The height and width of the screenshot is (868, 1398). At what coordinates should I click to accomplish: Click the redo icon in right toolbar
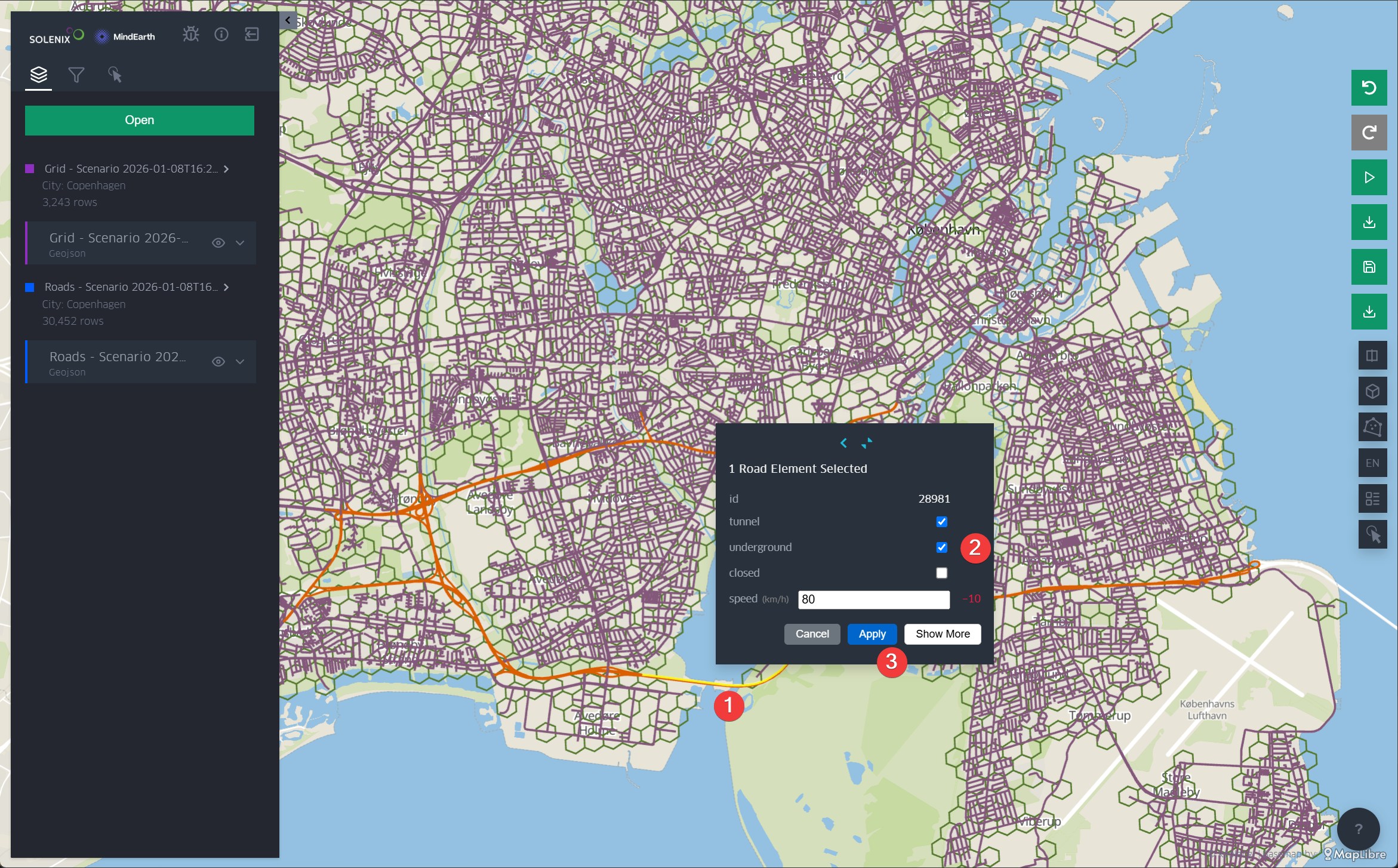coord(1369,132)
